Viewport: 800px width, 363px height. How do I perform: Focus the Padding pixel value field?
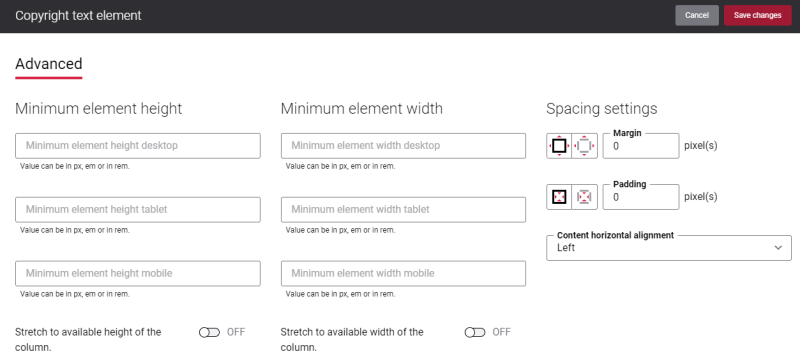pos(641,197)
